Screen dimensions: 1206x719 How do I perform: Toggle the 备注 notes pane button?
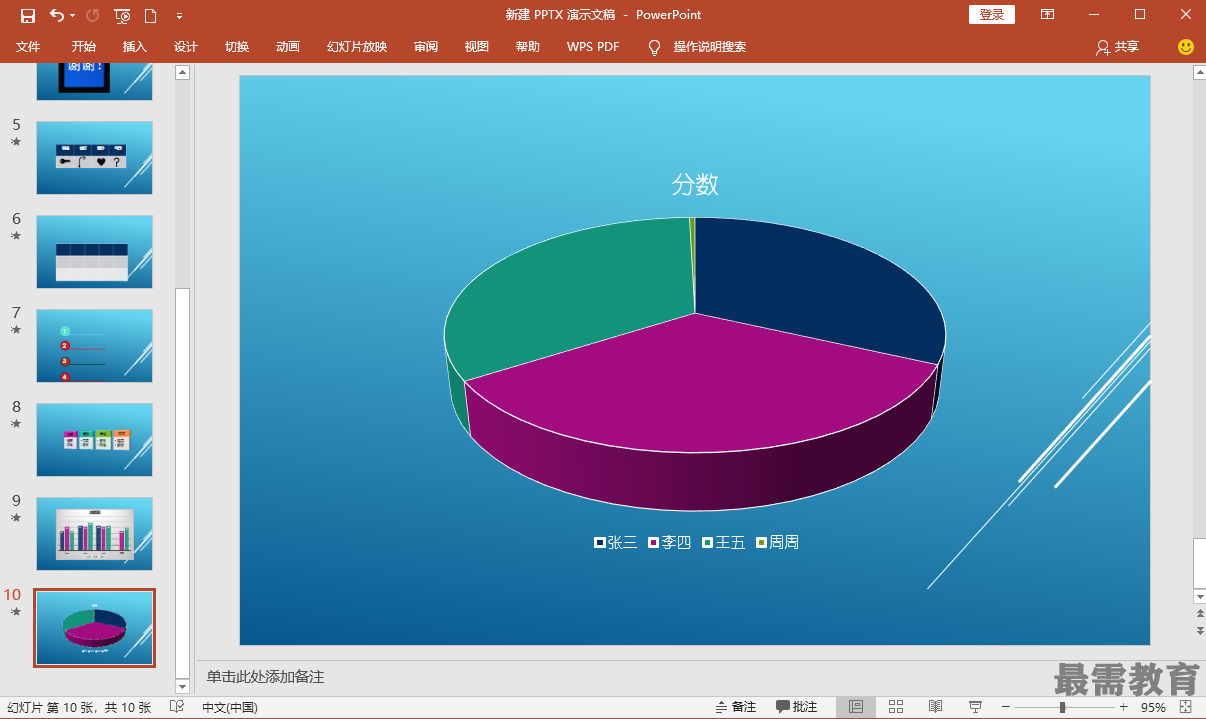click(736, 707)
